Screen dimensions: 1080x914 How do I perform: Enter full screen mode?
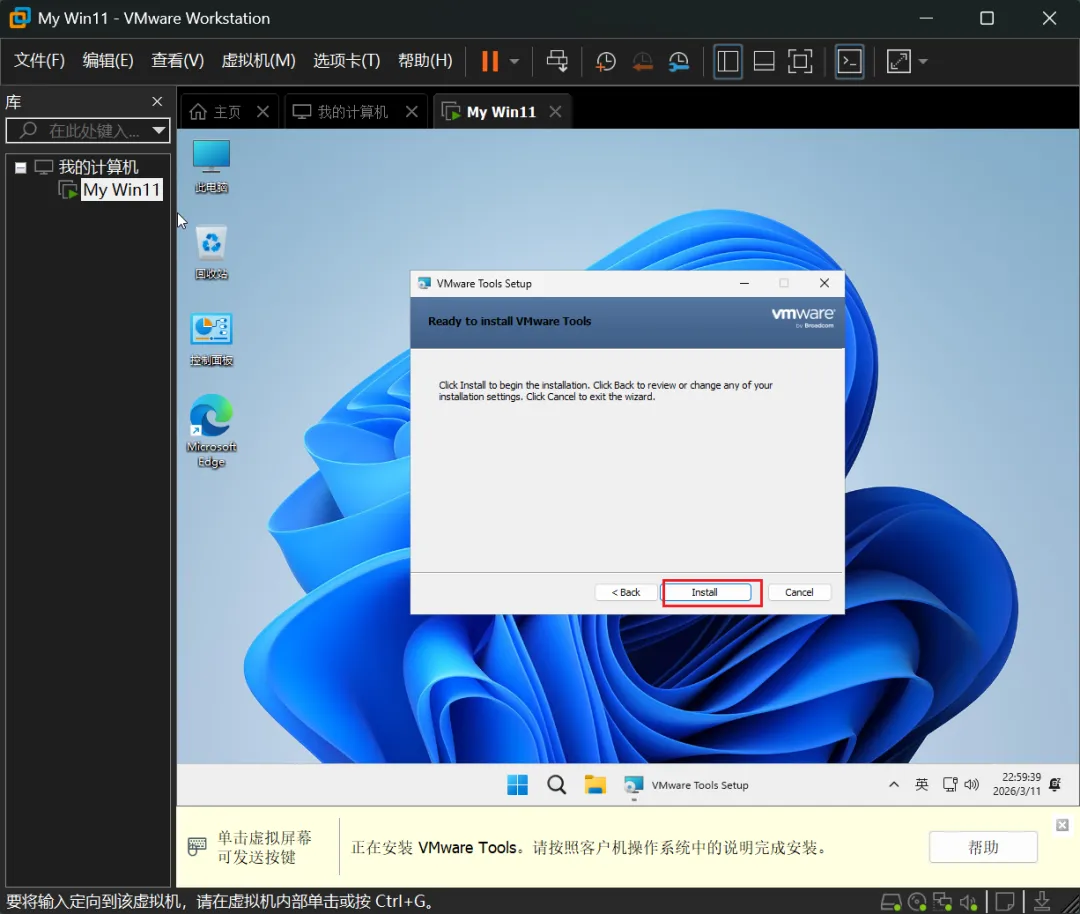pos(800,61)
